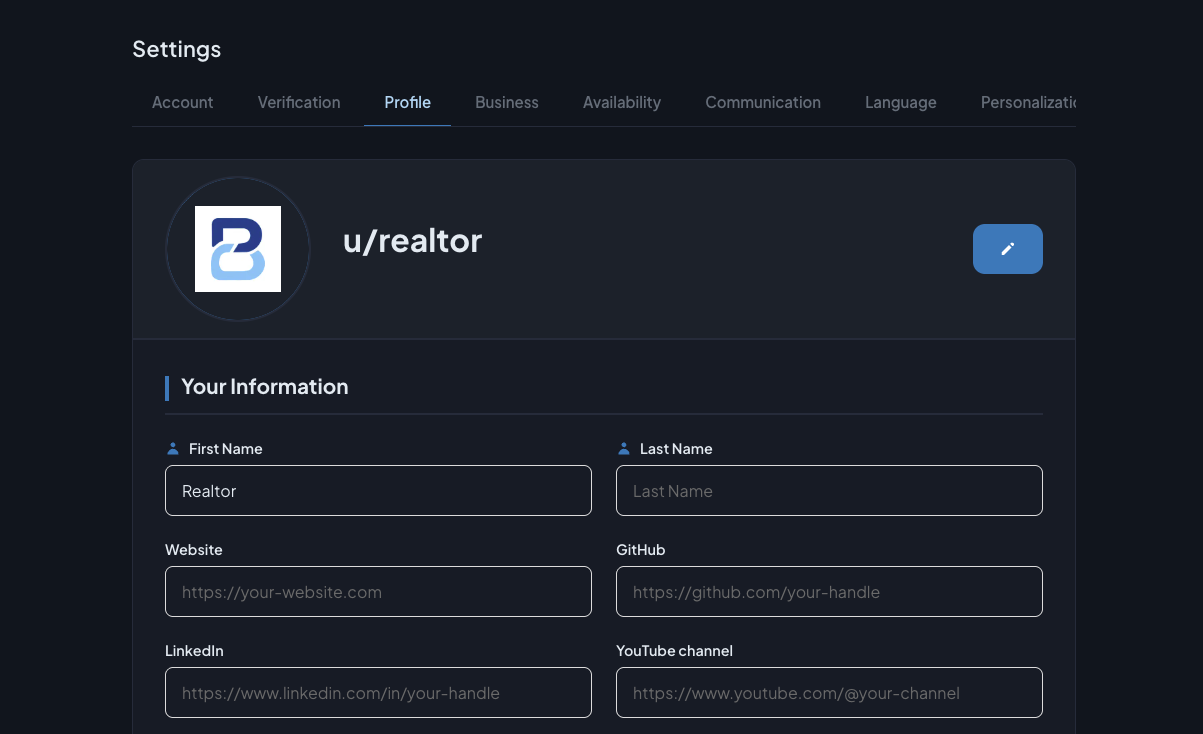Focus the First Name field containing Realtor
The image size is (1203, 734).
tap(378, 491)
